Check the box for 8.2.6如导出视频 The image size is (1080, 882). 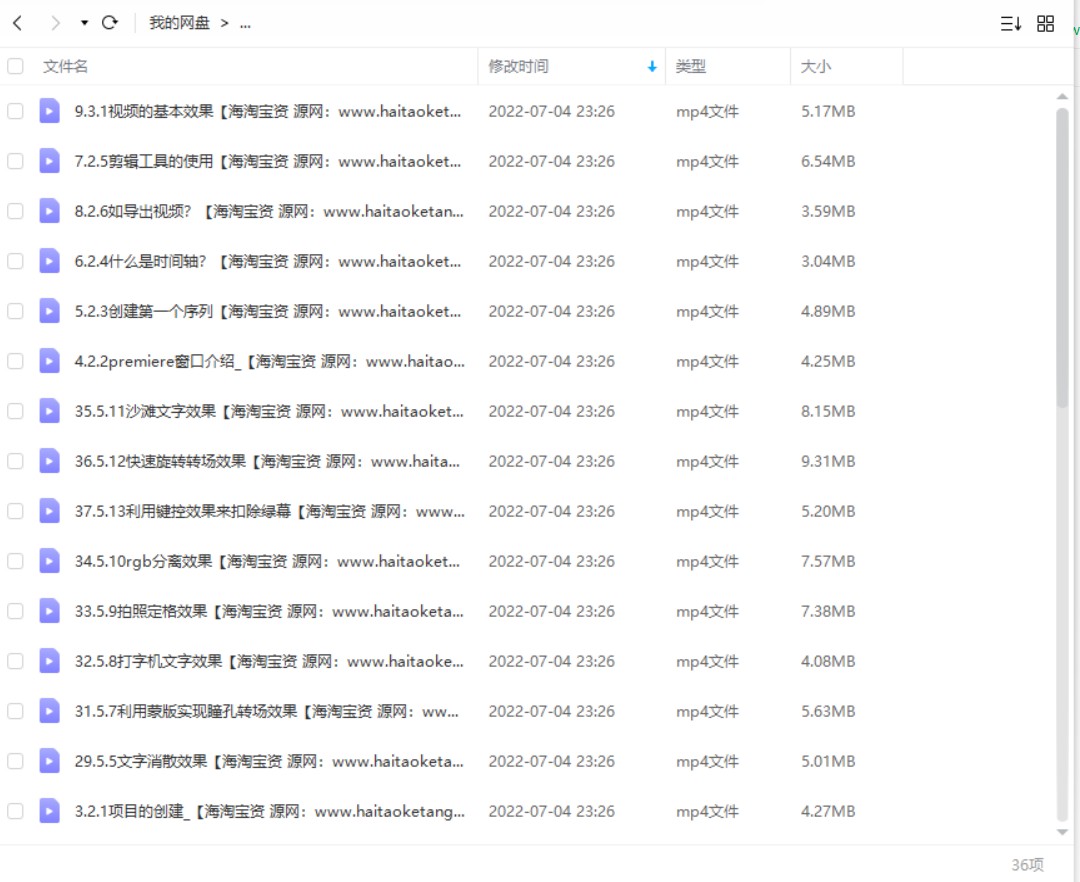point(15,211)
